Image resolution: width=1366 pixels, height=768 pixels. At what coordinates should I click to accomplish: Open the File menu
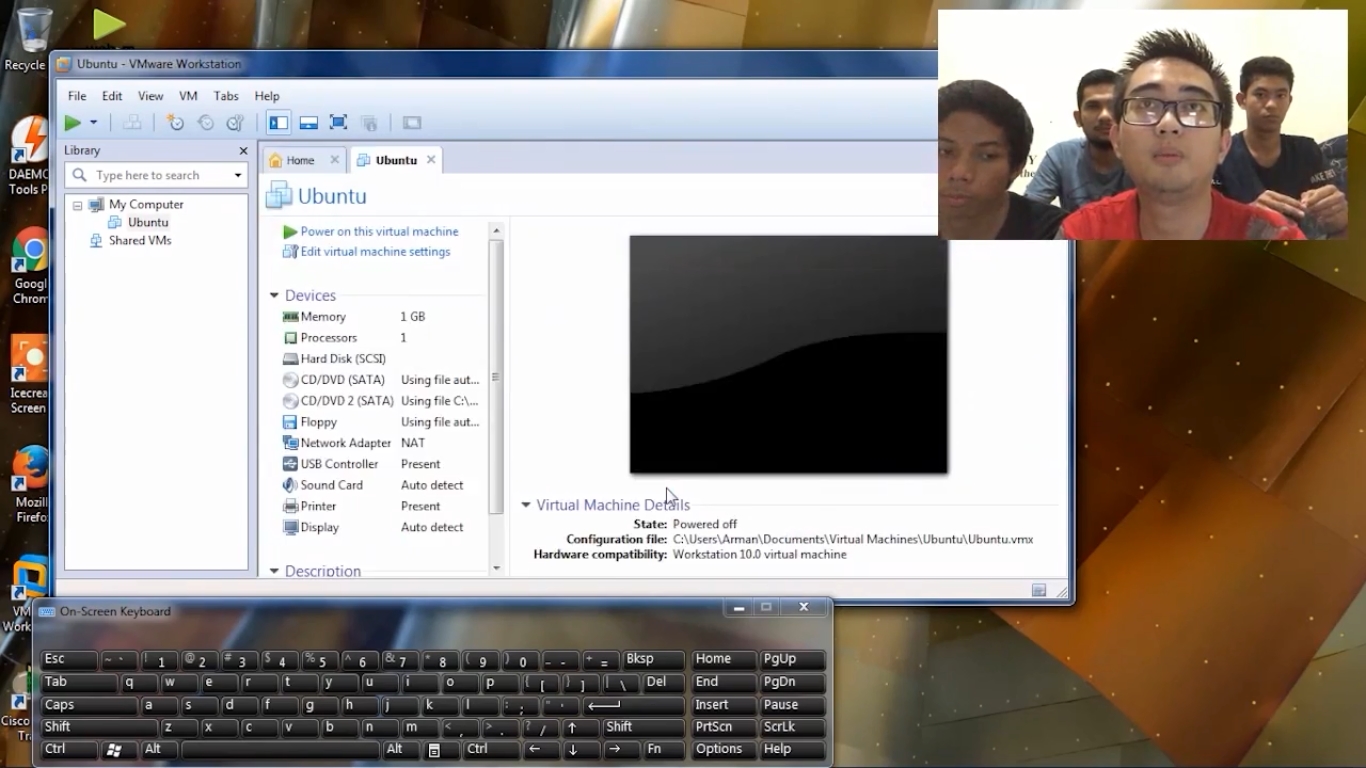coord(77,96)
